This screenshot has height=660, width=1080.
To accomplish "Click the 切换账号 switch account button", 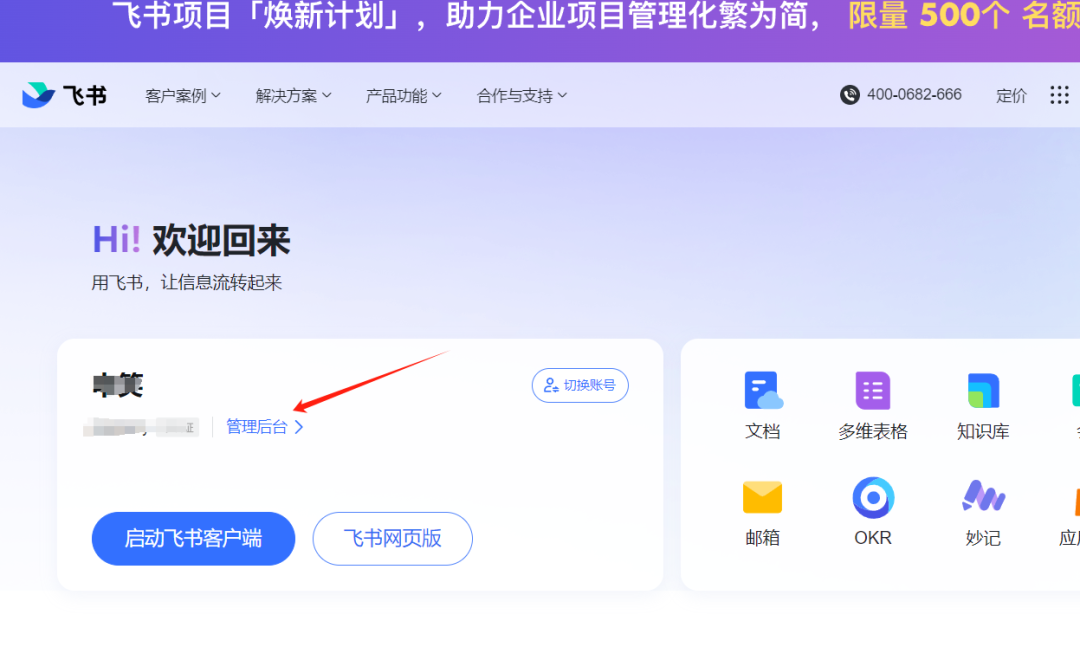I will pos(580,385).
